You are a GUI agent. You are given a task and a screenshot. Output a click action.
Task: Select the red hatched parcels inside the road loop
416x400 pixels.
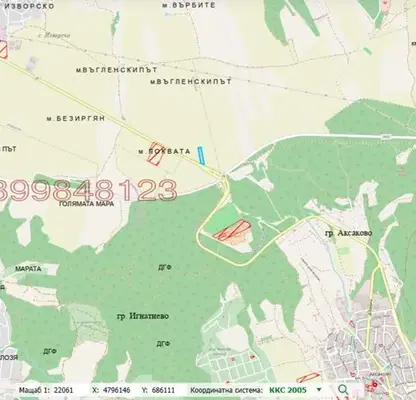[232, 230]
